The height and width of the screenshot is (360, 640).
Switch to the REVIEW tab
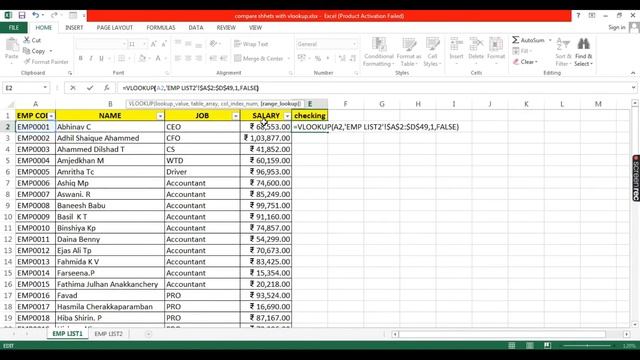click(226, 27)
